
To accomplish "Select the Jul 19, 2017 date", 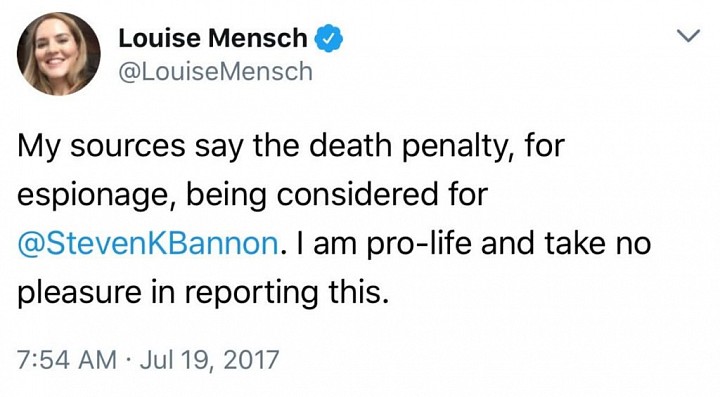I will coord(209,359).
